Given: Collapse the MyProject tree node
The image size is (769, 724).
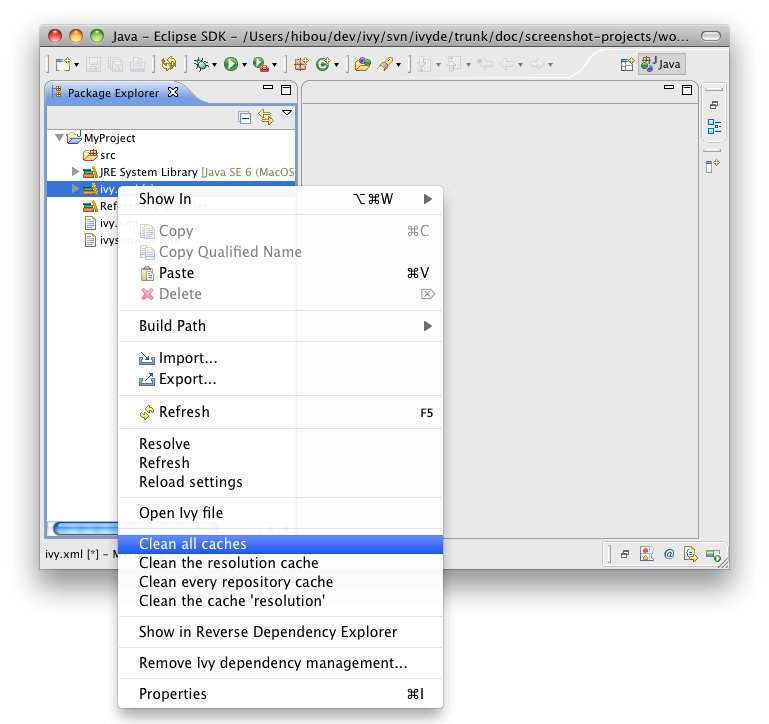Looking at the screenshot, I should click(x=60, y=138).
